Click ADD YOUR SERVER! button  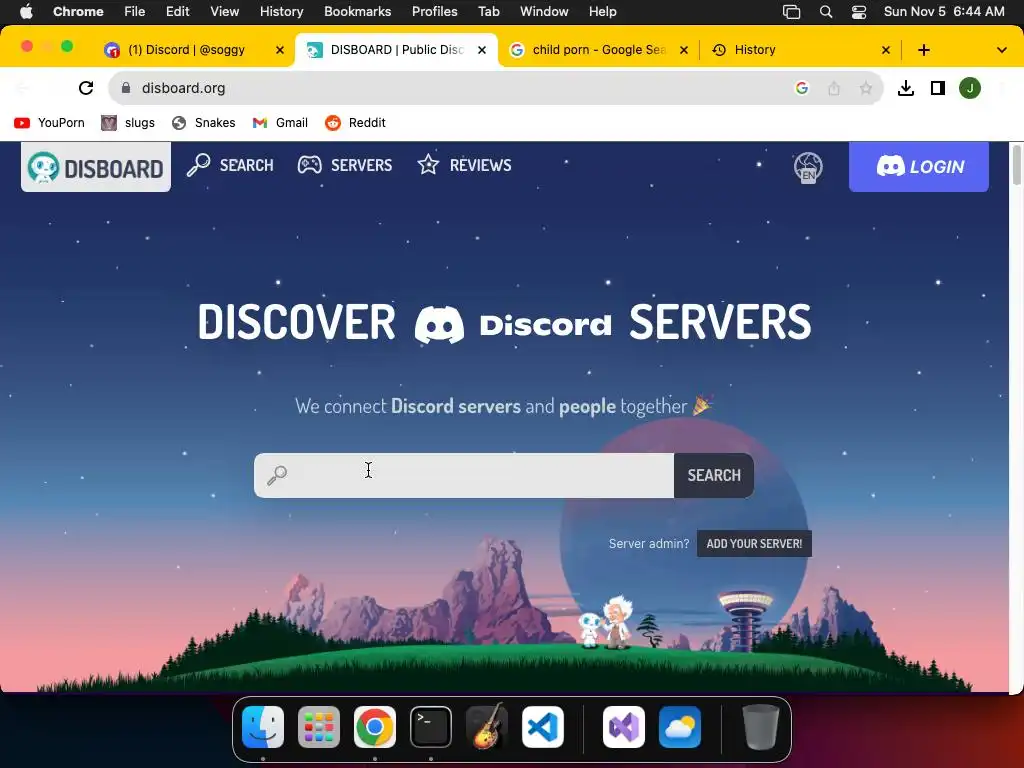[x=754, y=544]
